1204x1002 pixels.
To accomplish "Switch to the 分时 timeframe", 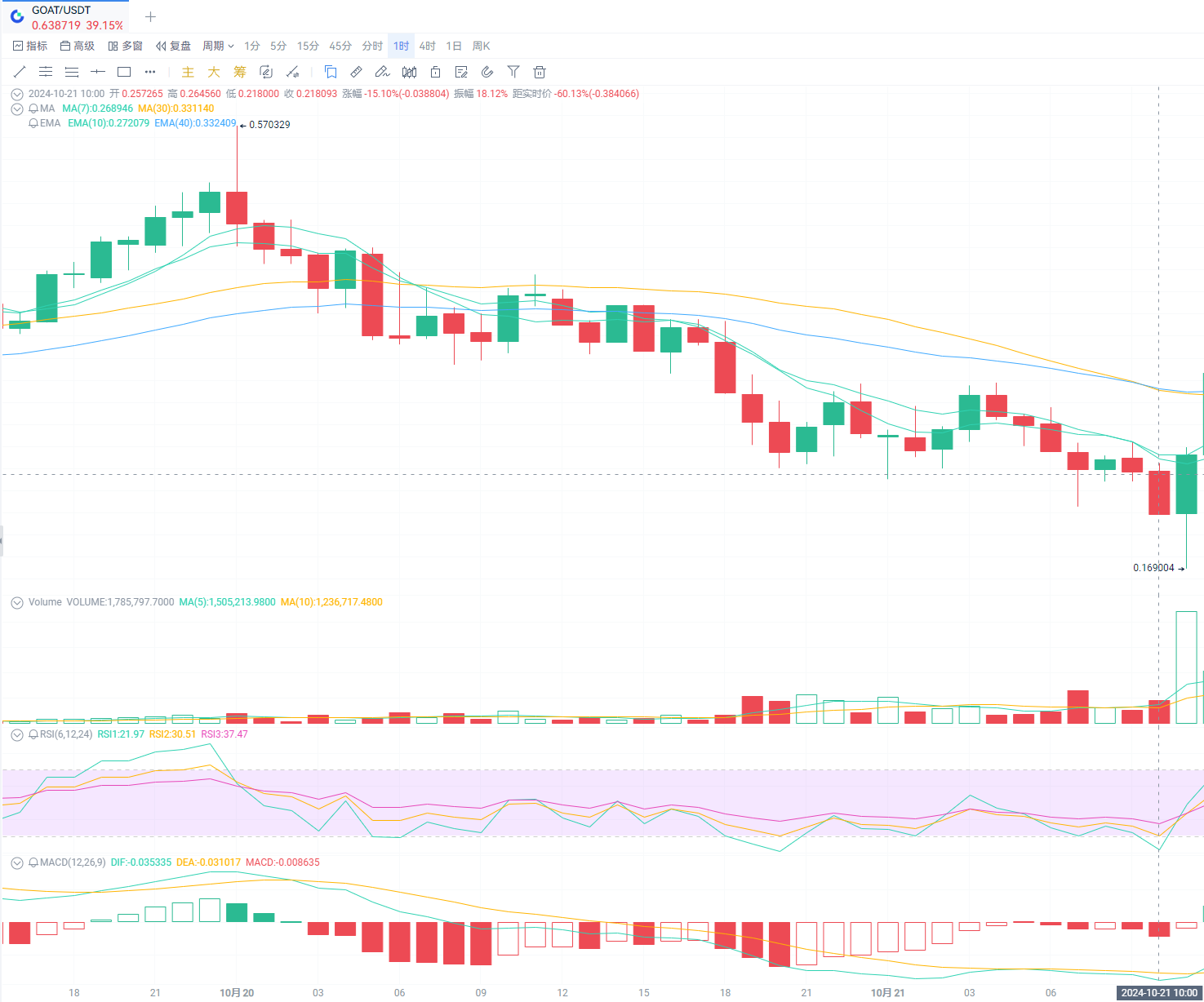I will [x=372, y=46].
